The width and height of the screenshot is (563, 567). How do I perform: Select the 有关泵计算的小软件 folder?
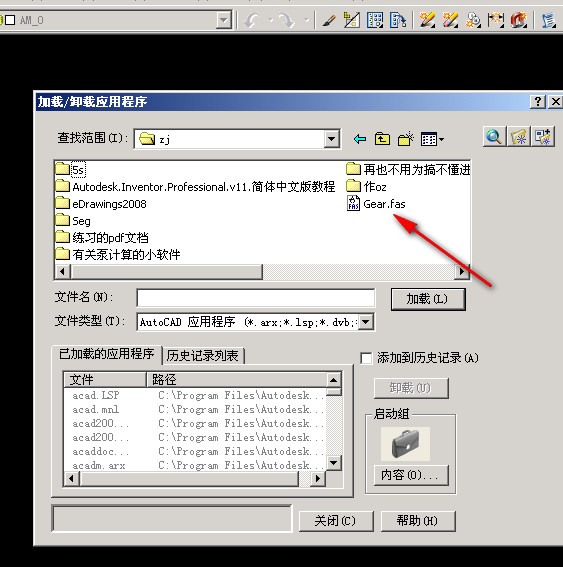118,255
